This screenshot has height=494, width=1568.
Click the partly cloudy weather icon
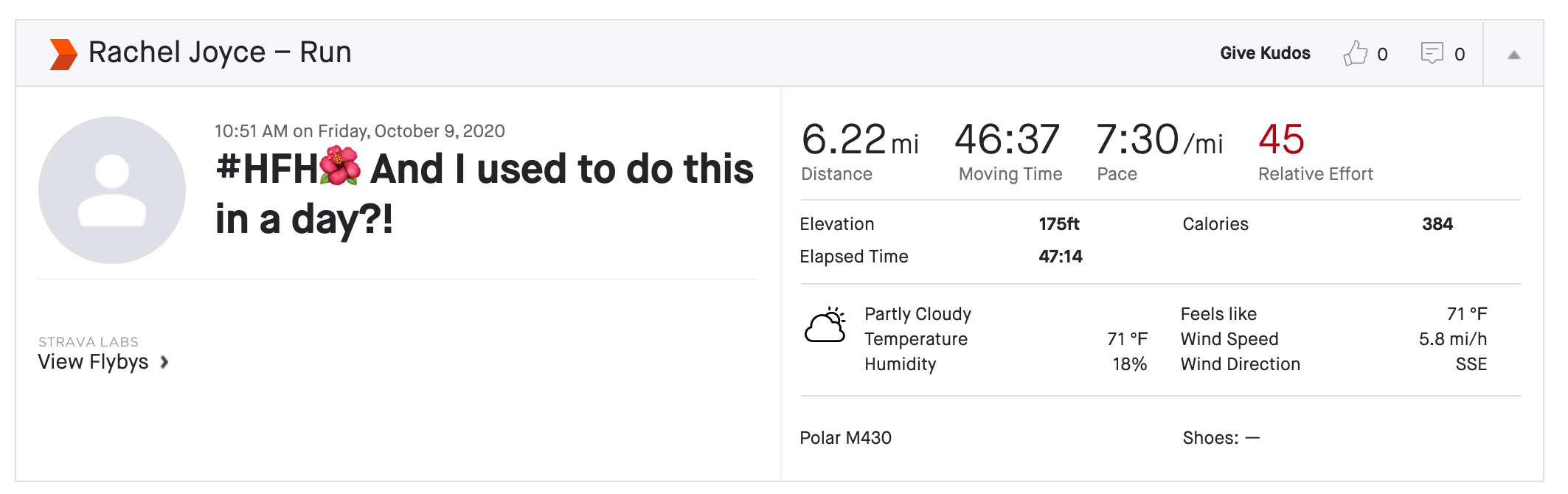pos(825,326)
